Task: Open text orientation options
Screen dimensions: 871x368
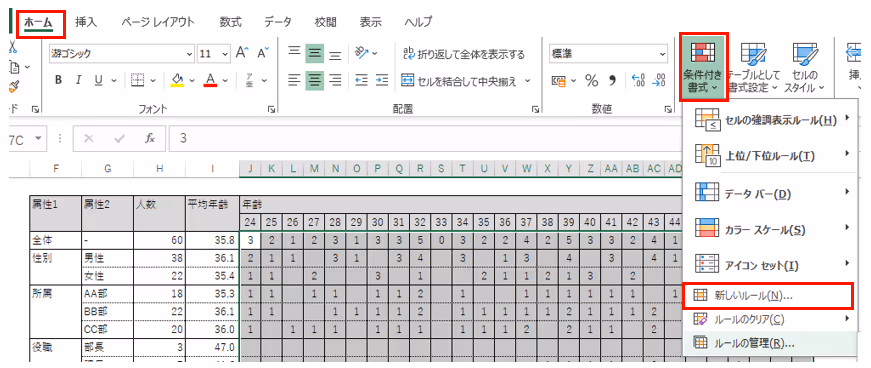Action: pyautogui.click(x=366, y=53)
